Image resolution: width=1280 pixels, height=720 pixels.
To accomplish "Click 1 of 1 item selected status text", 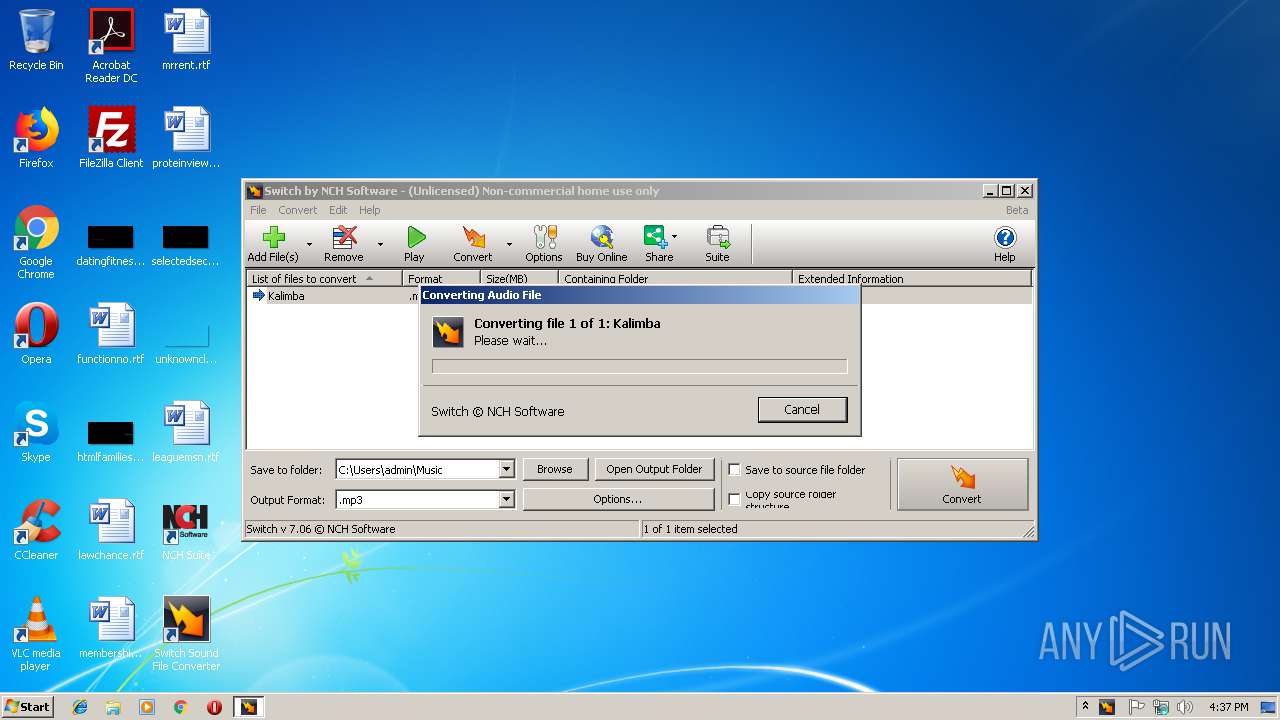I will (691, 529).
